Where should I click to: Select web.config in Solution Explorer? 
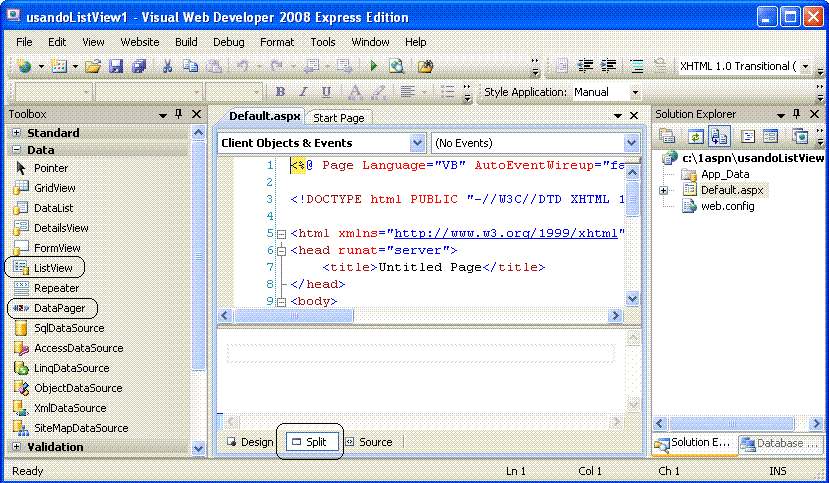[727, 206]
